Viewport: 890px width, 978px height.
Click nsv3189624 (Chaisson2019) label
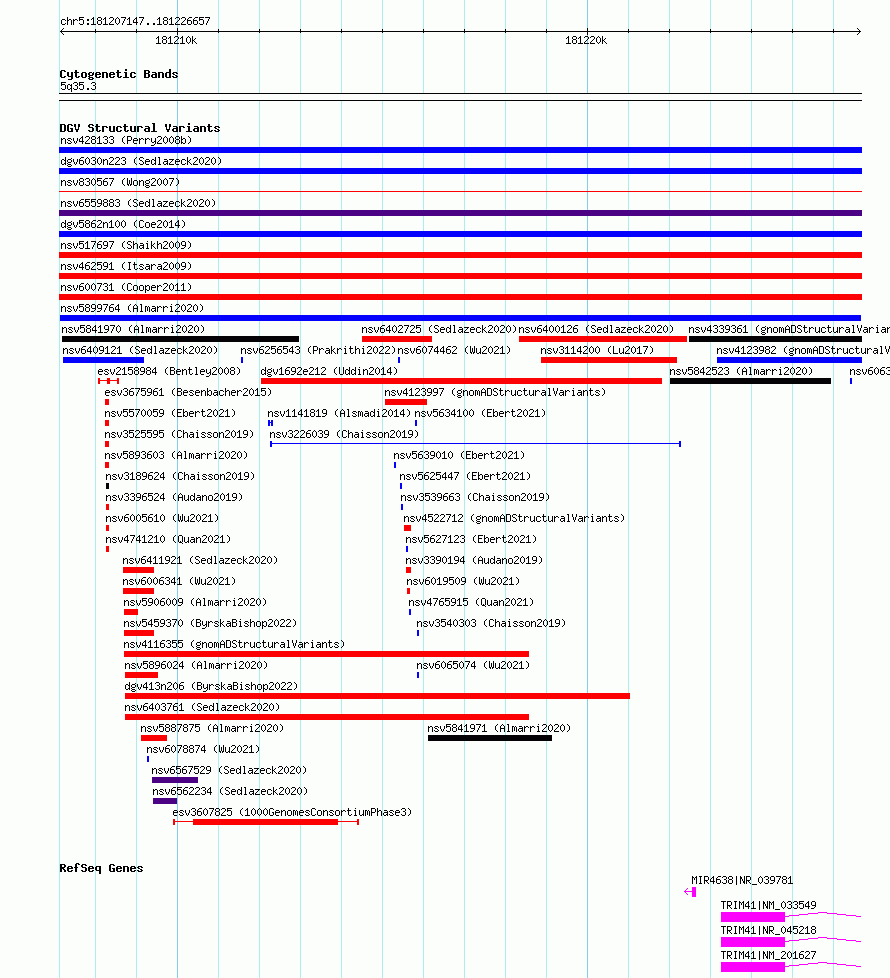tap(180, 477)
